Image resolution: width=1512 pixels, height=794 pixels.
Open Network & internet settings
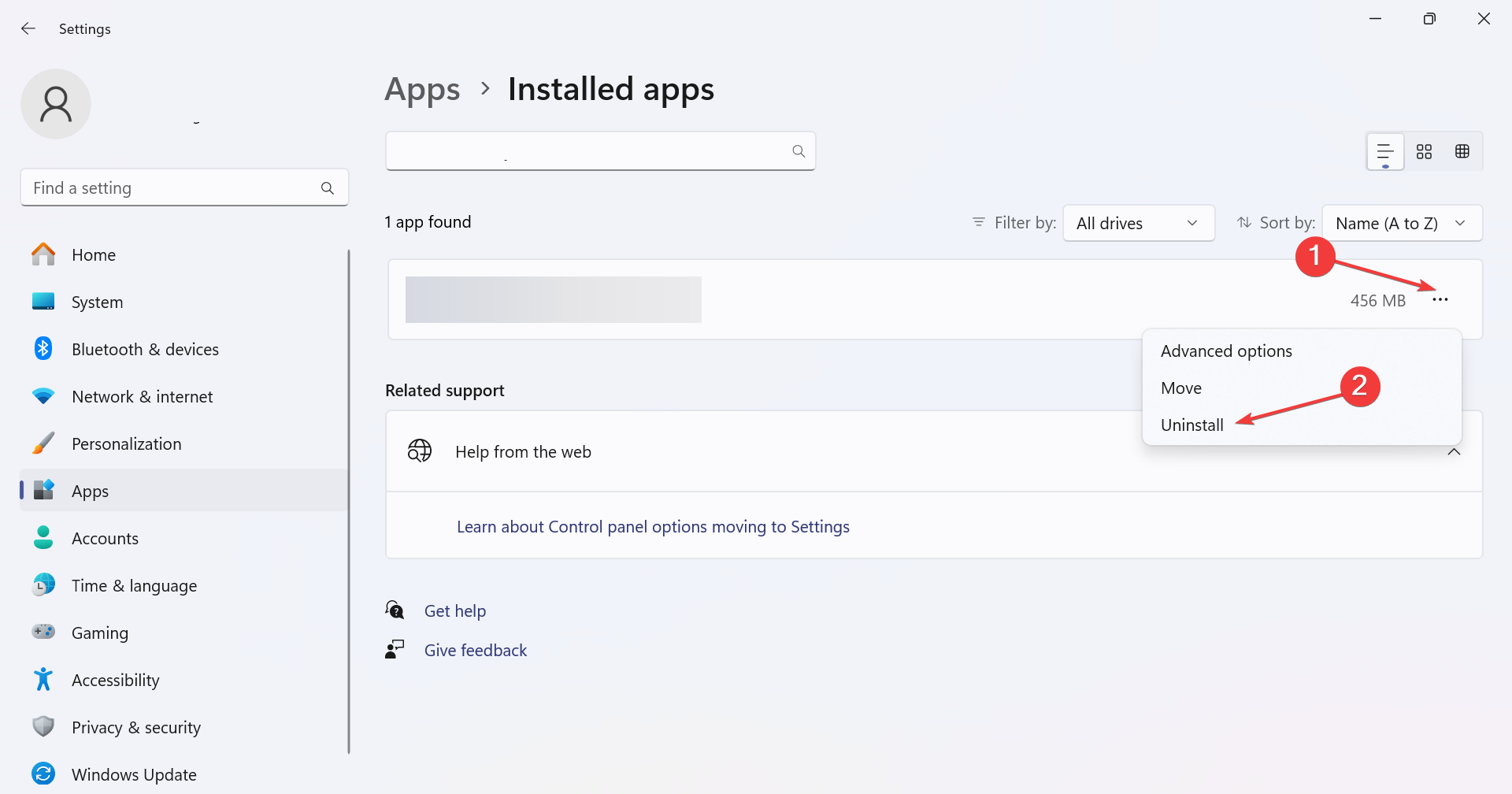(184, 396)
